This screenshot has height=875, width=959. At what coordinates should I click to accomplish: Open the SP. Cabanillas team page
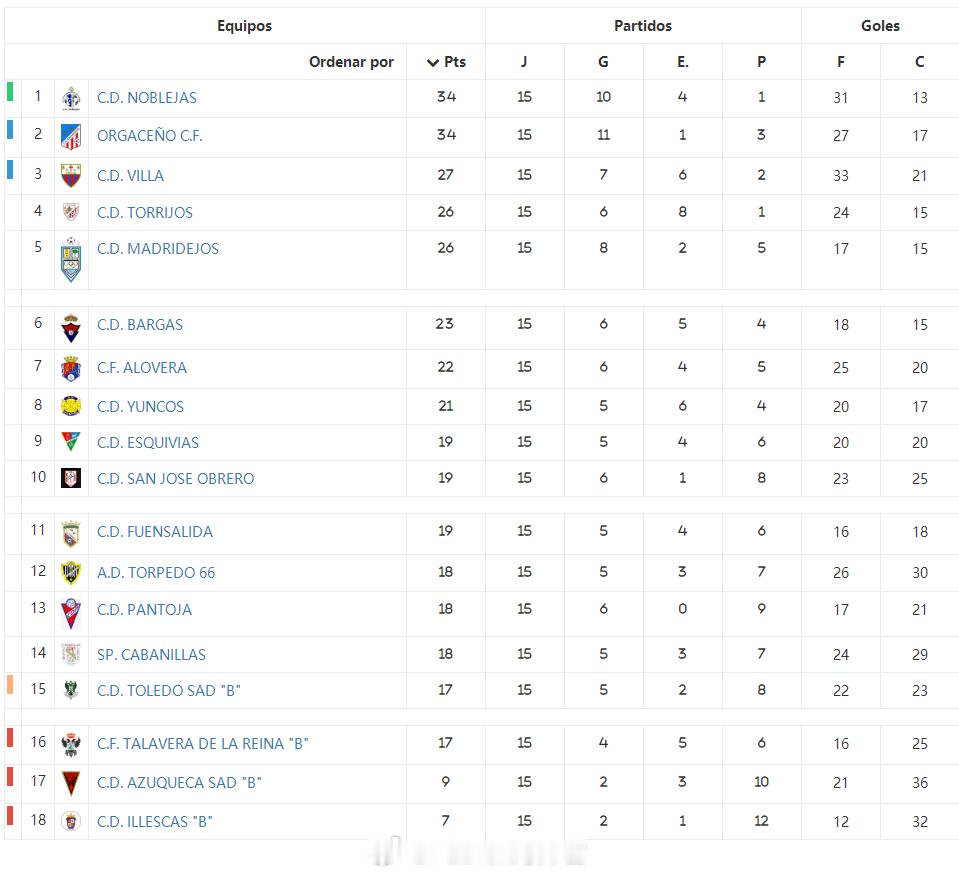tap(151, 654)
